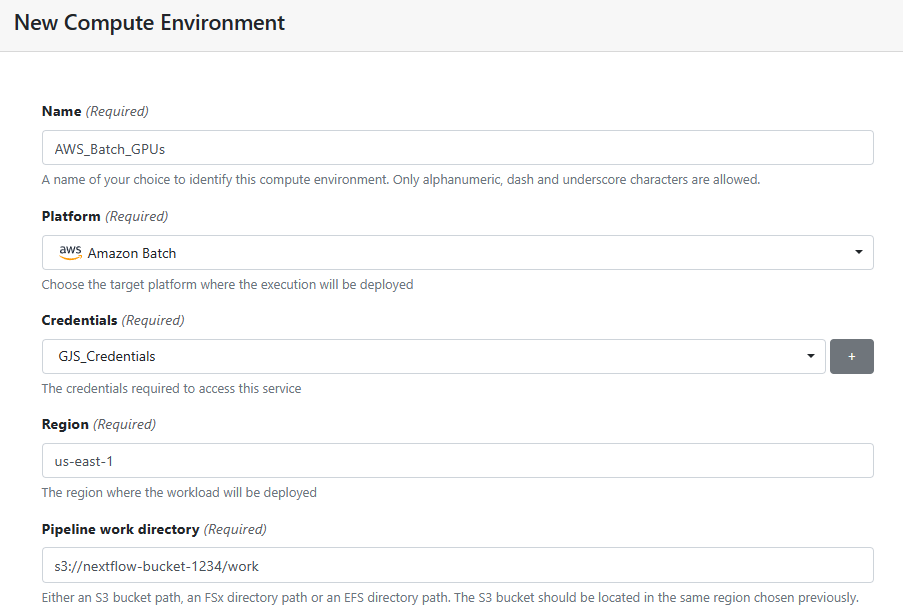Add new credentials with plus button
Screen dimensions: 903x610
click(852, 357)
